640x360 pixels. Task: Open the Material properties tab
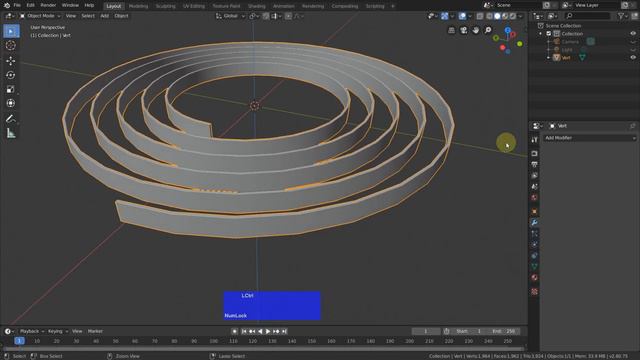[534, 278]
